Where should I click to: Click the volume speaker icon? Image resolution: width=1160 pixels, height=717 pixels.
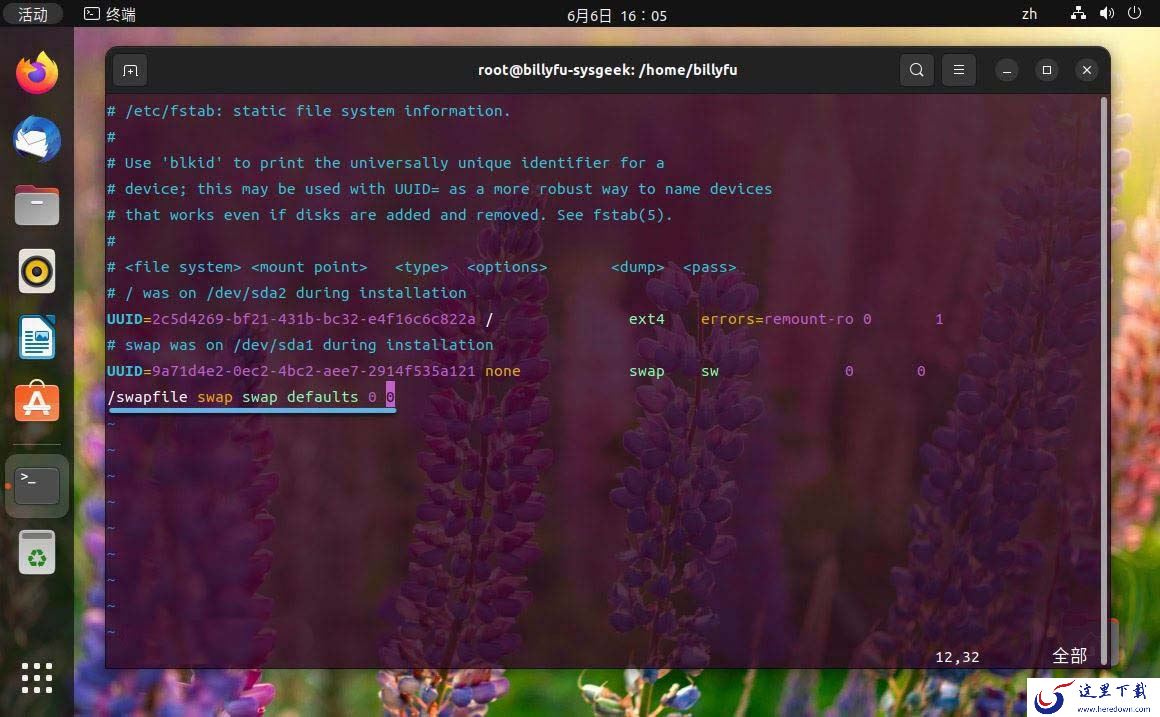tap(1107, 13)
